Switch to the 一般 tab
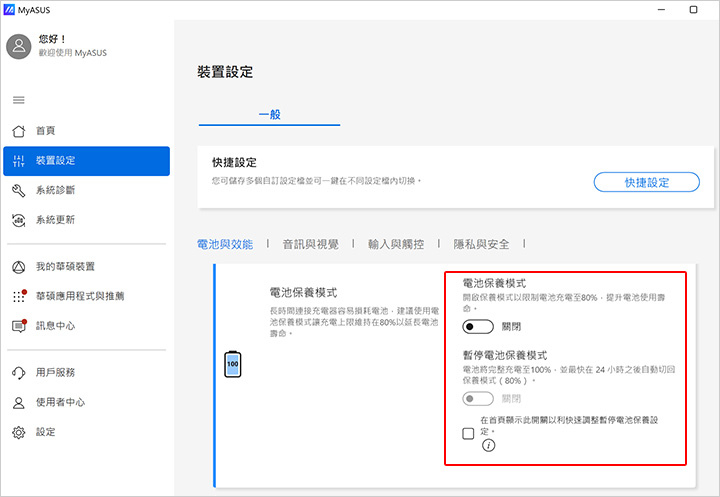720x497 pixels. pos(270,114)
